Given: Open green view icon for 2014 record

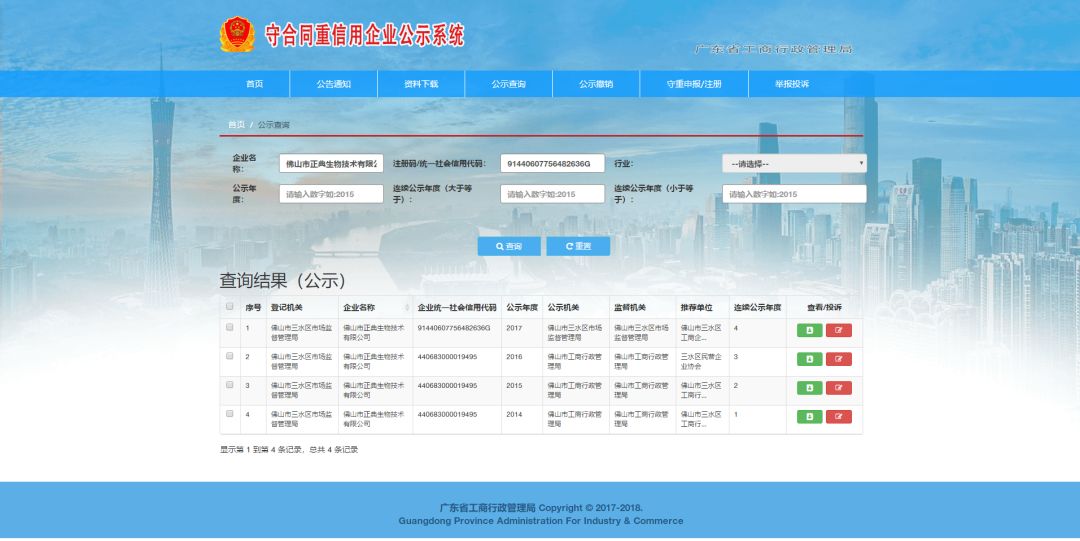Looking at the screenshot, I should pyautogui.click(x=809, y=417).
